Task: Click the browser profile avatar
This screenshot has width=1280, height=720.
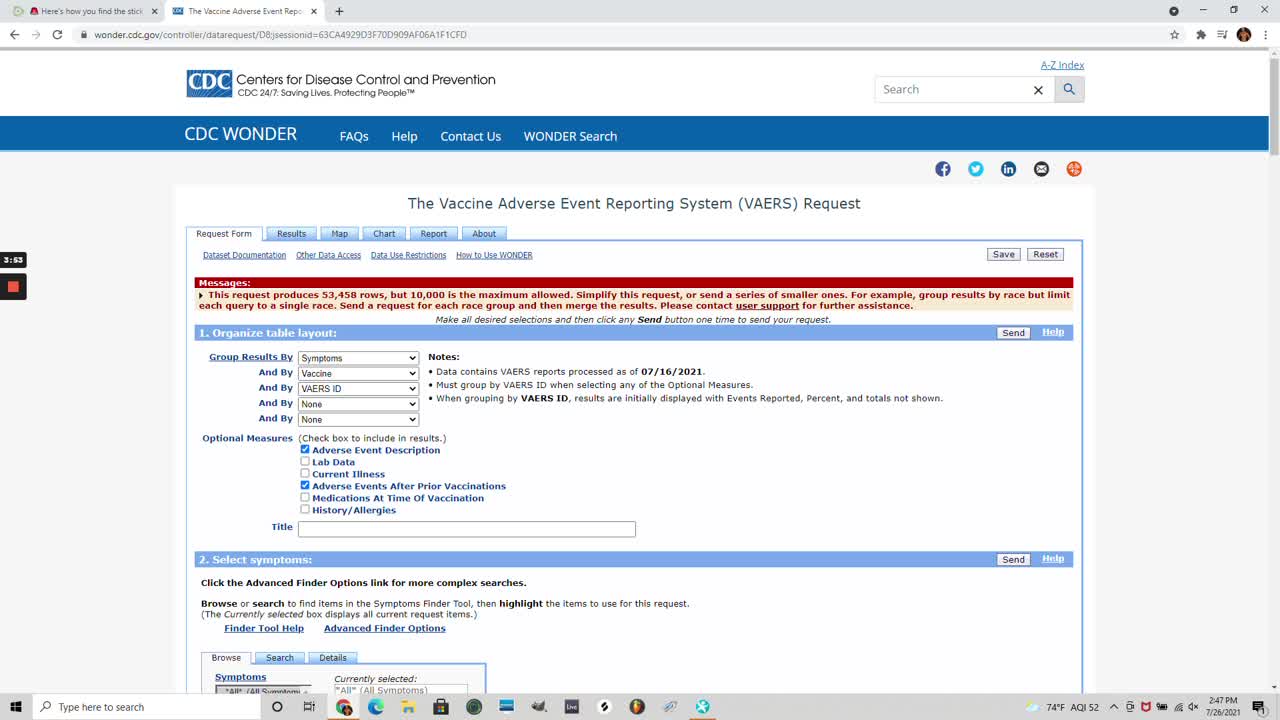Action: 1244,34
